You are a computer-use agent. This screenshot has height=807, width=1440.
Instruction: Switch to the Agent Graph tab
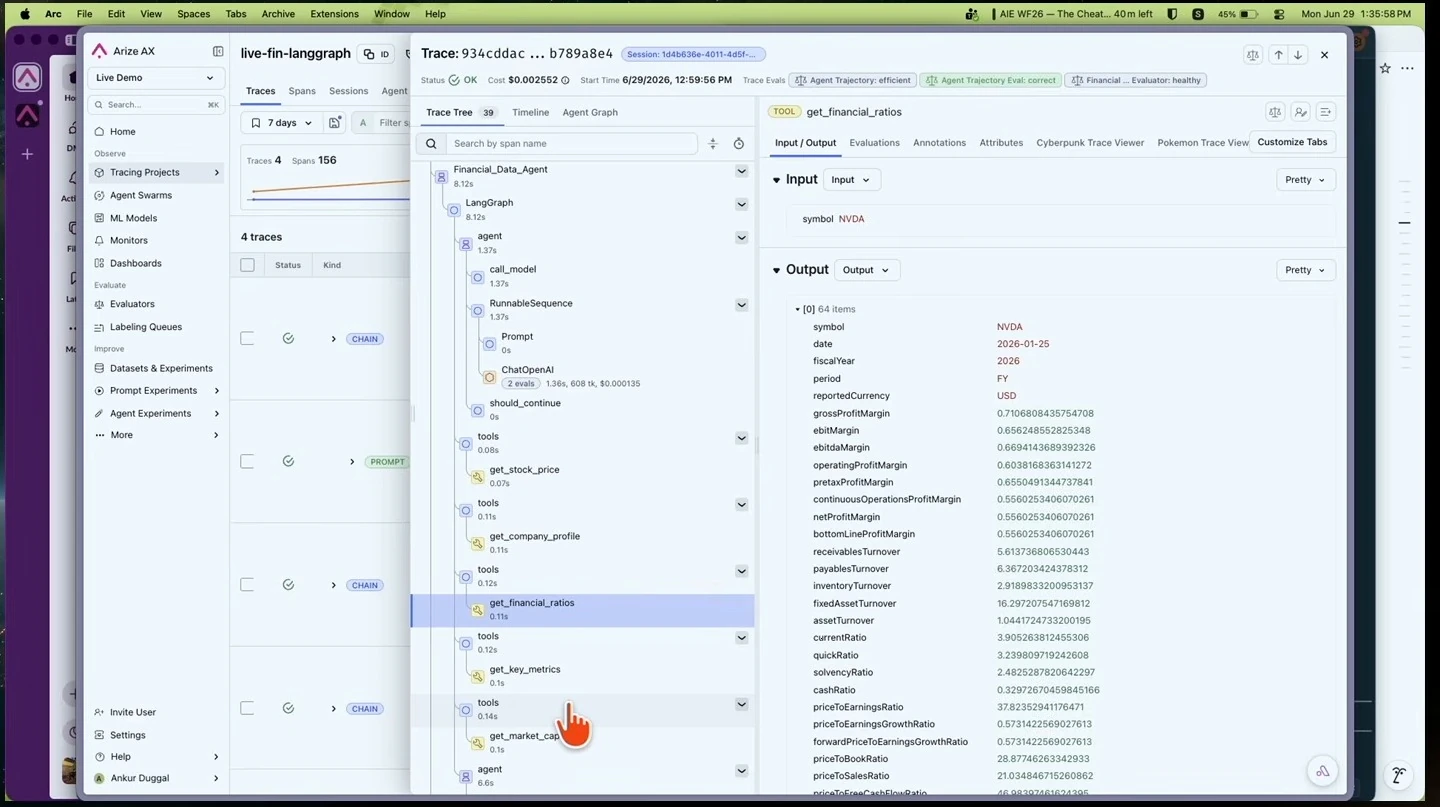[590, 112]
